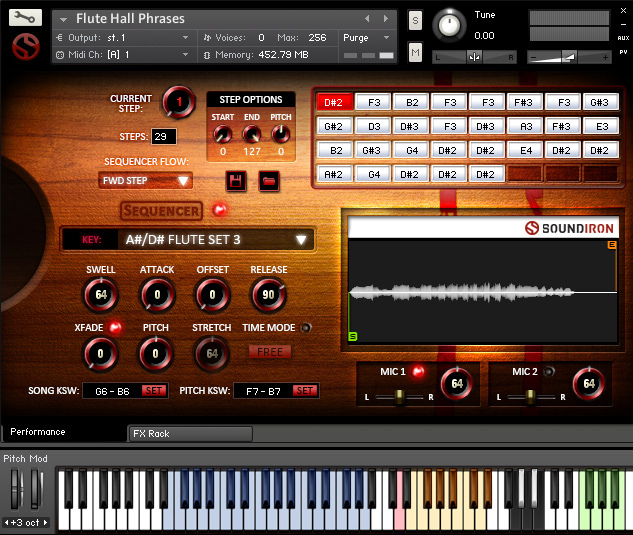Click SET for Song KSW
Screen dimensions: 633x535
[154, 391]
